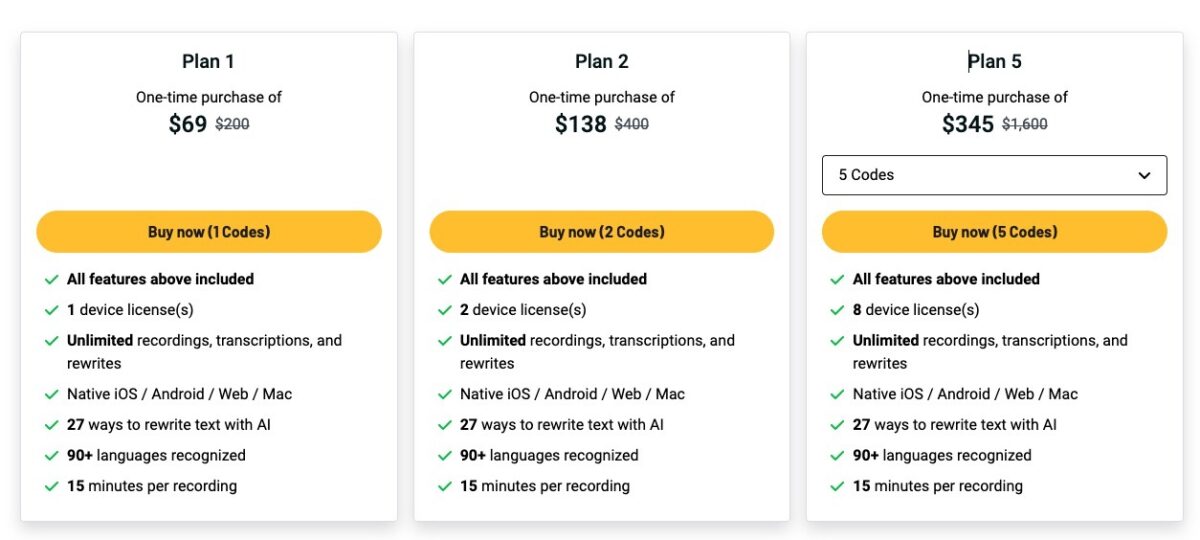
Task: Click Plan 2 checkmark for Native iOS / Android
Action: [444, 395]
